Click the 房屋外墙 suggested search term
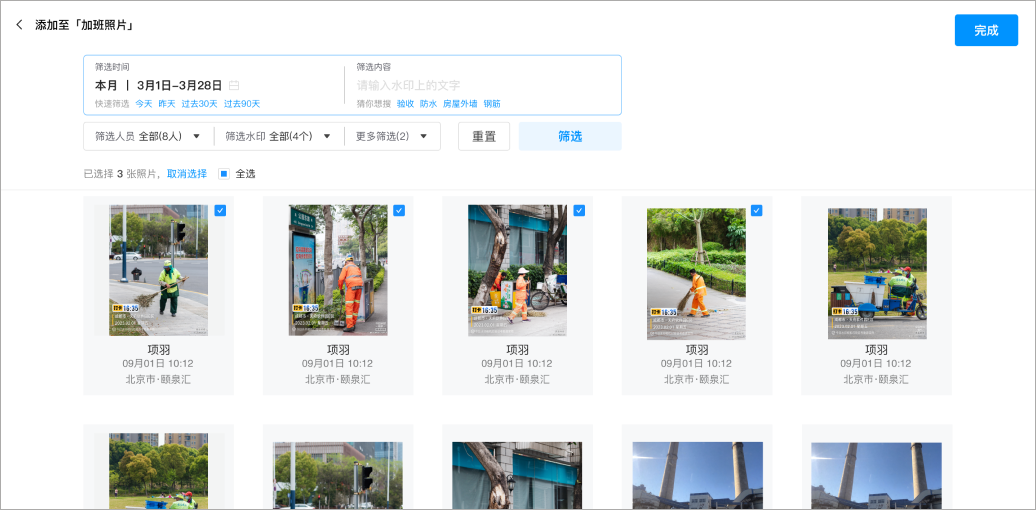 pyautogui.click(x=460, y=104)
